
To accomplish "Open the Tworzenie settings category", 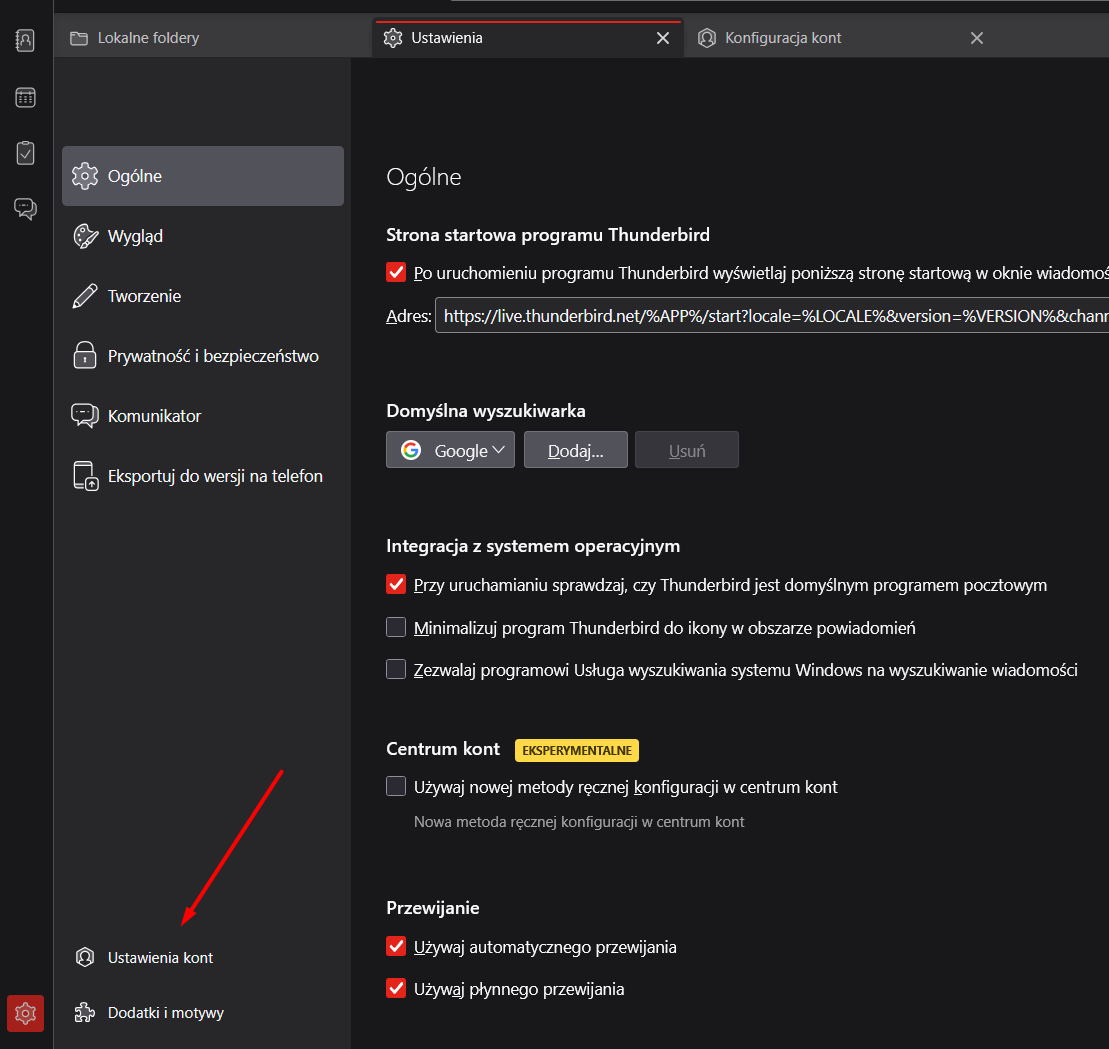I will tap(203, 296).
